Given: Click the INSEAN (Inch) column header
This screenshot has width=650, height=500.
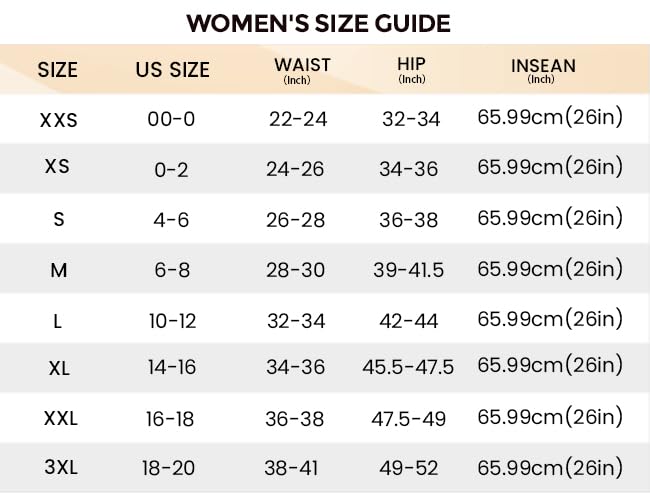Looking at the screenshot, I should [543, 70].
